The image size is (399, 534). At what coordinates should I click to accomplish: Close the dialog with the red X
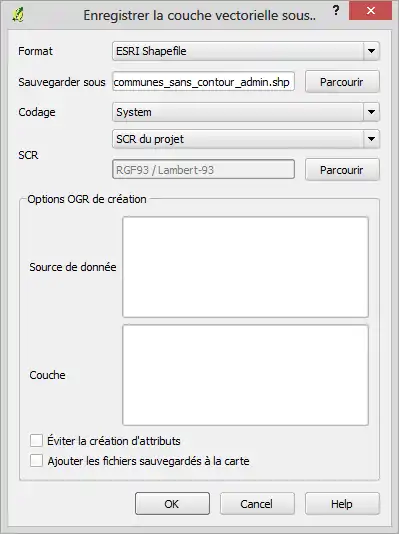370,11
